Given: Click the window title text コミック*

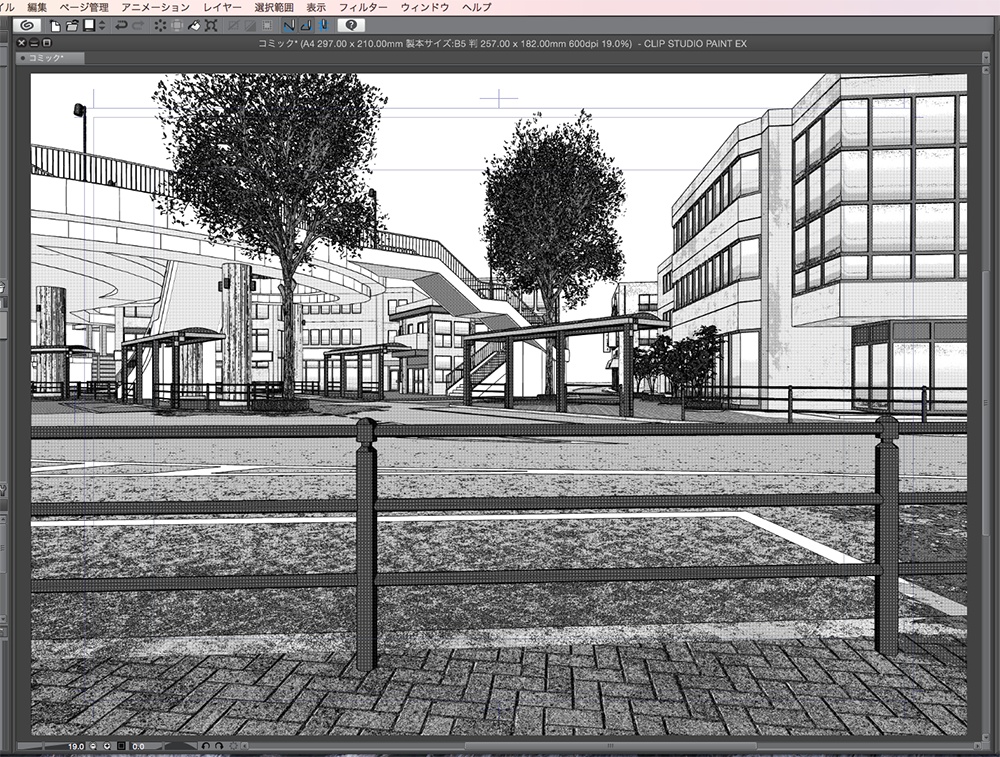Looking at the screenshot, I should point(277,43).
